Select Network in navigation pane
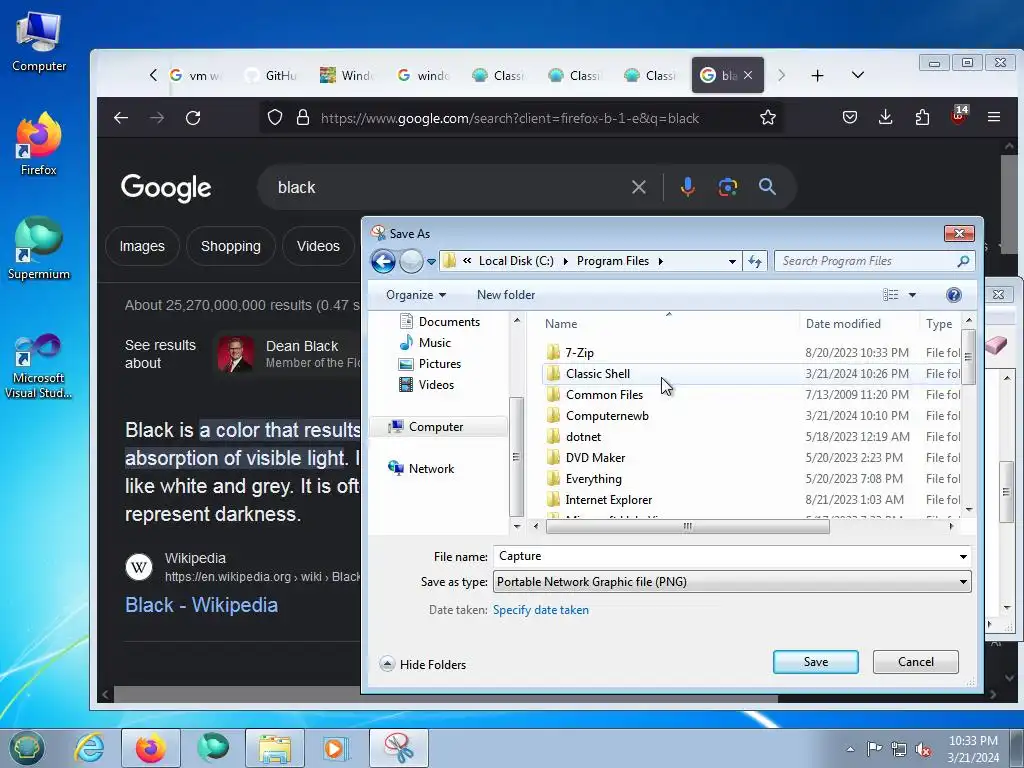 421,468
